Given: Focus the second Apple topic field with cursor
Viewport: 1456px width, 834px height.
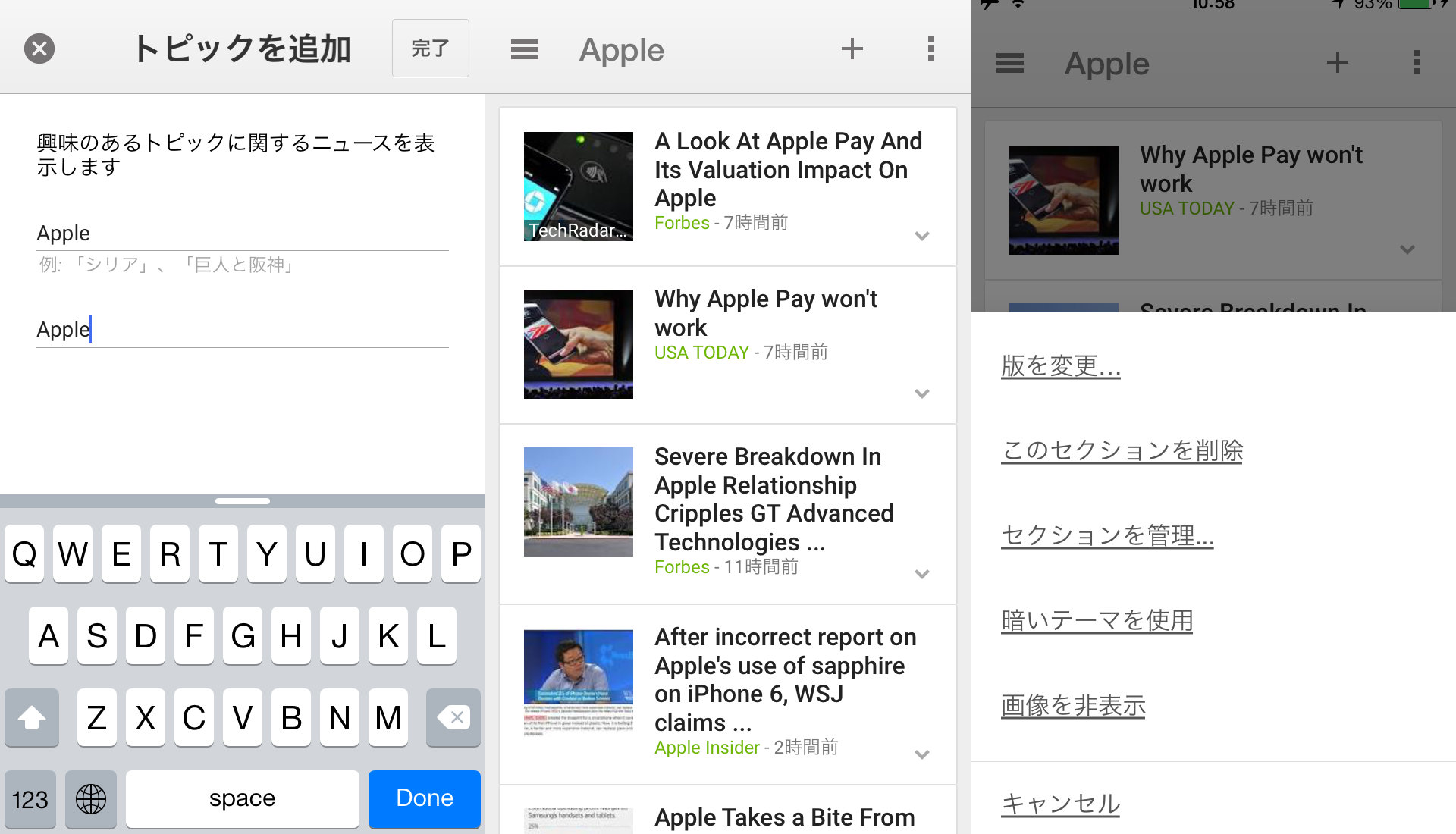Looking at the screenshot, I should (243, 330).
